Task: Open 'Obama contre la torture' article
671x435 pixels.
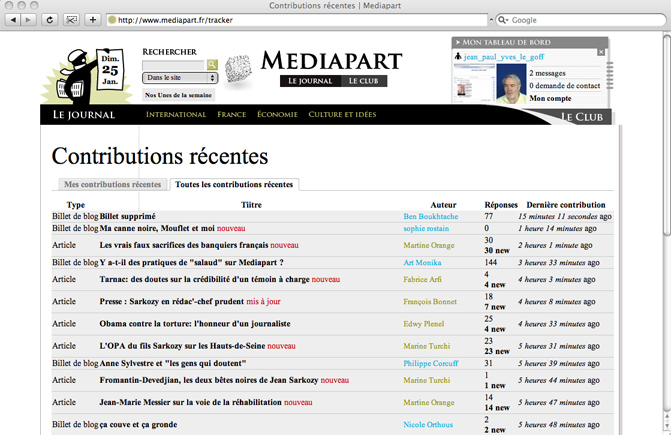Action: (195, 324)
